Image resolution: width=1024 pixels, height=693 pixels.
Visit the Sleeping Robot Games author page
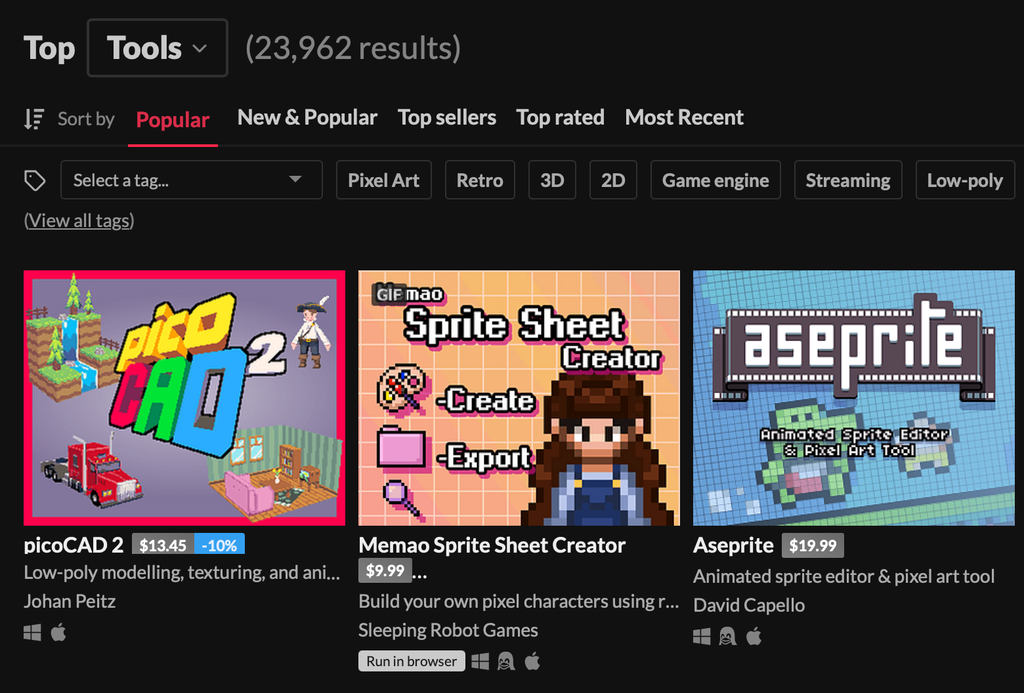448,630
